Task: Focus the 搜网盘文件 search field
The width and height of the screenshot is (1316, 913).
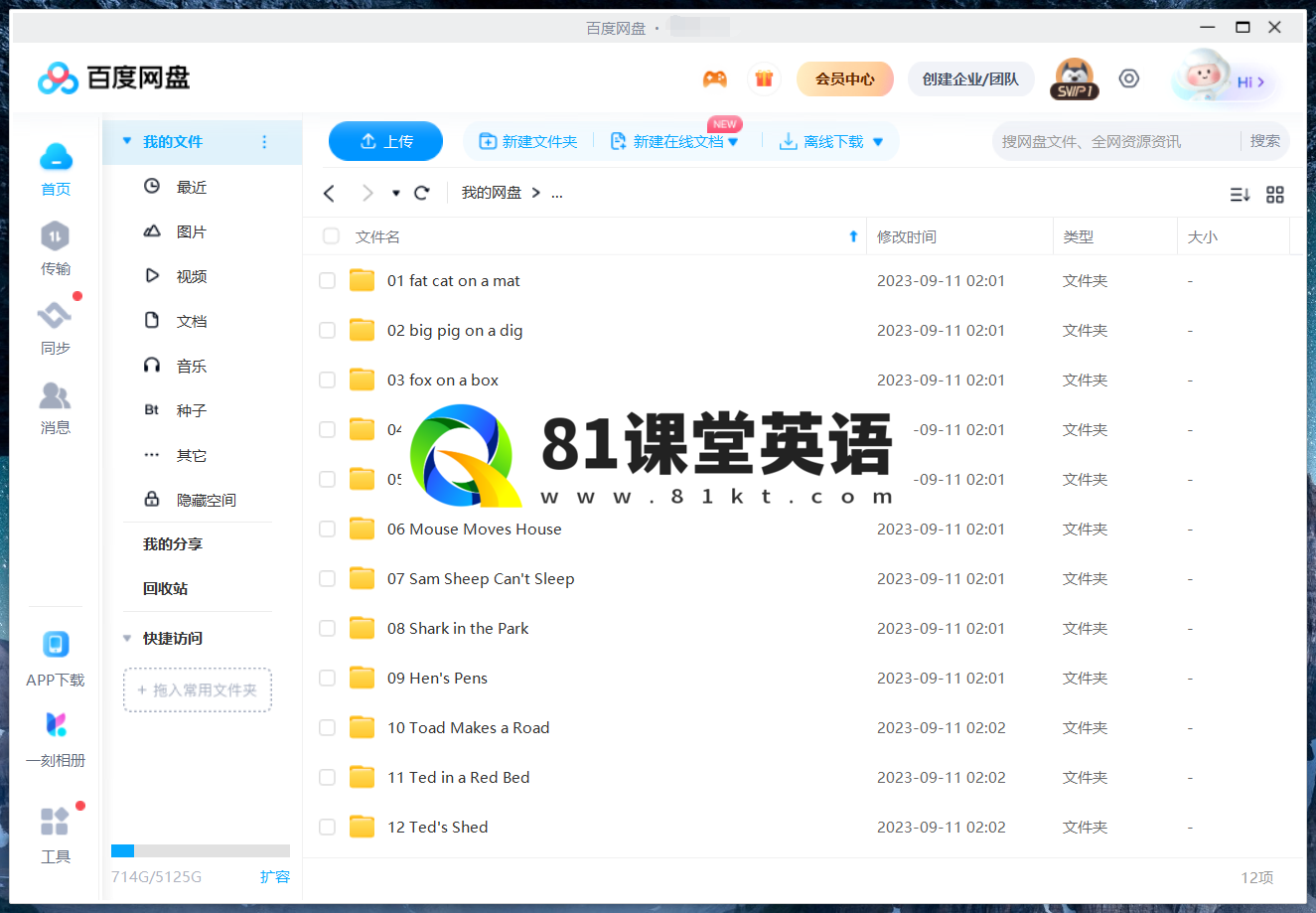Action: coord(1115,141)
